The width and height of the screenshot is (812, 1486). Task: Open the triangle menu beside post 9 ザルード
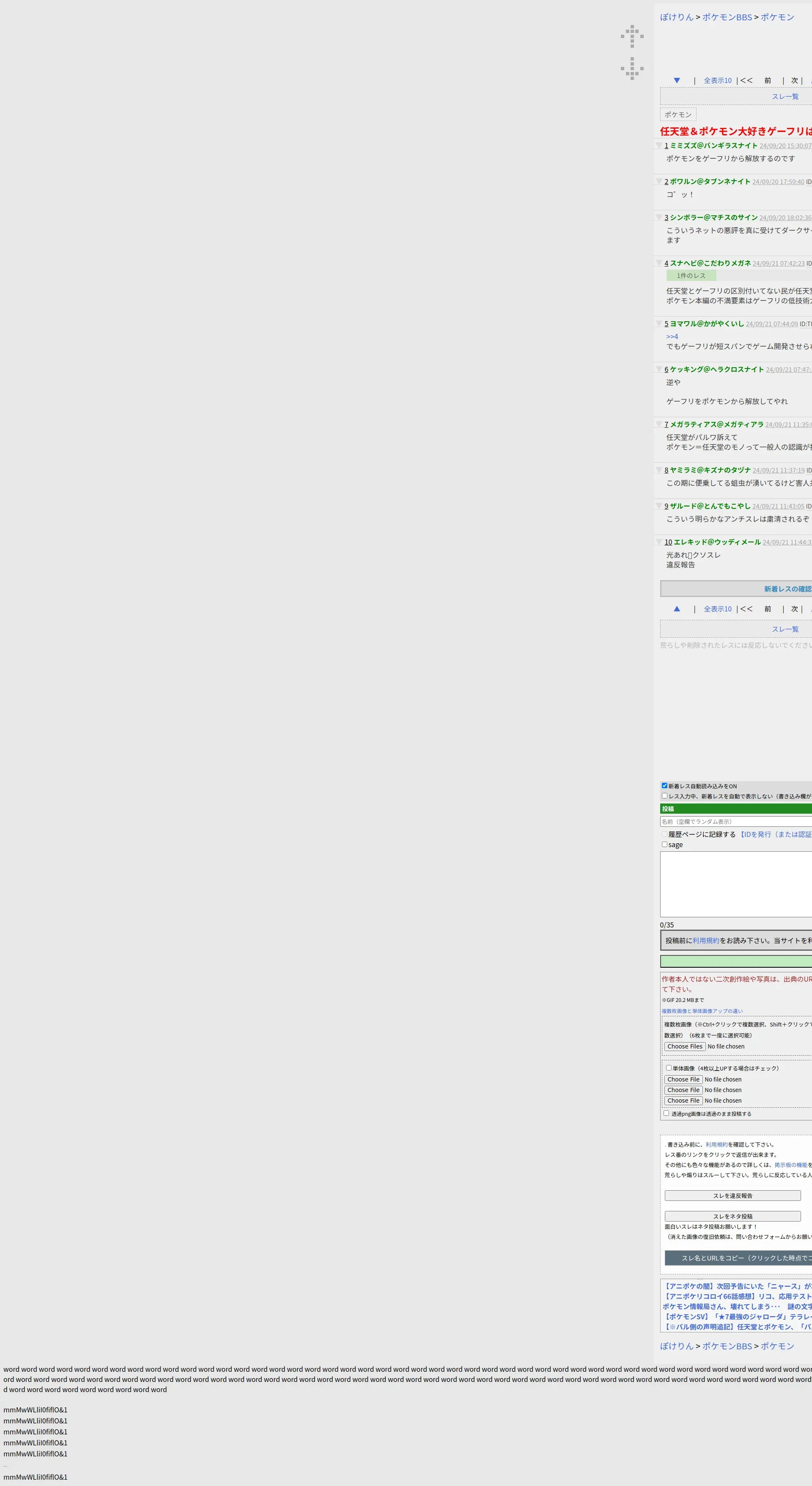tap(658, 506)
